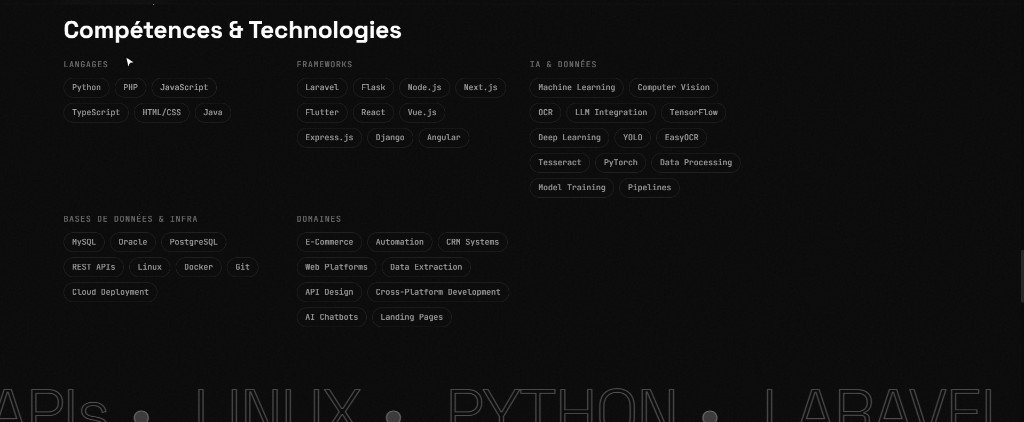Select the Computer Vision tag
1024x422 pixels.
point(673,88)
